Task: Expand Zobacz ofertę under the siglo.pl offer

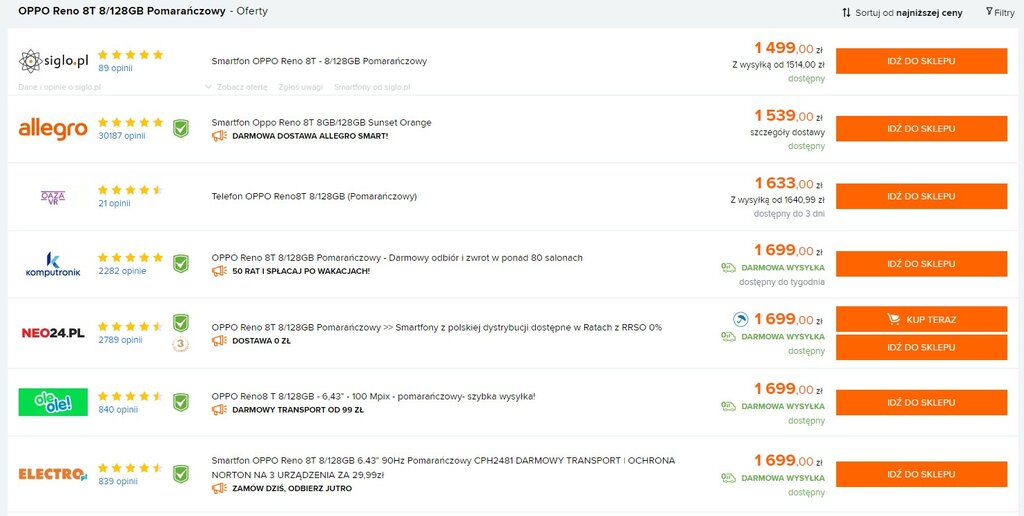Action: (x=236, y=87)
